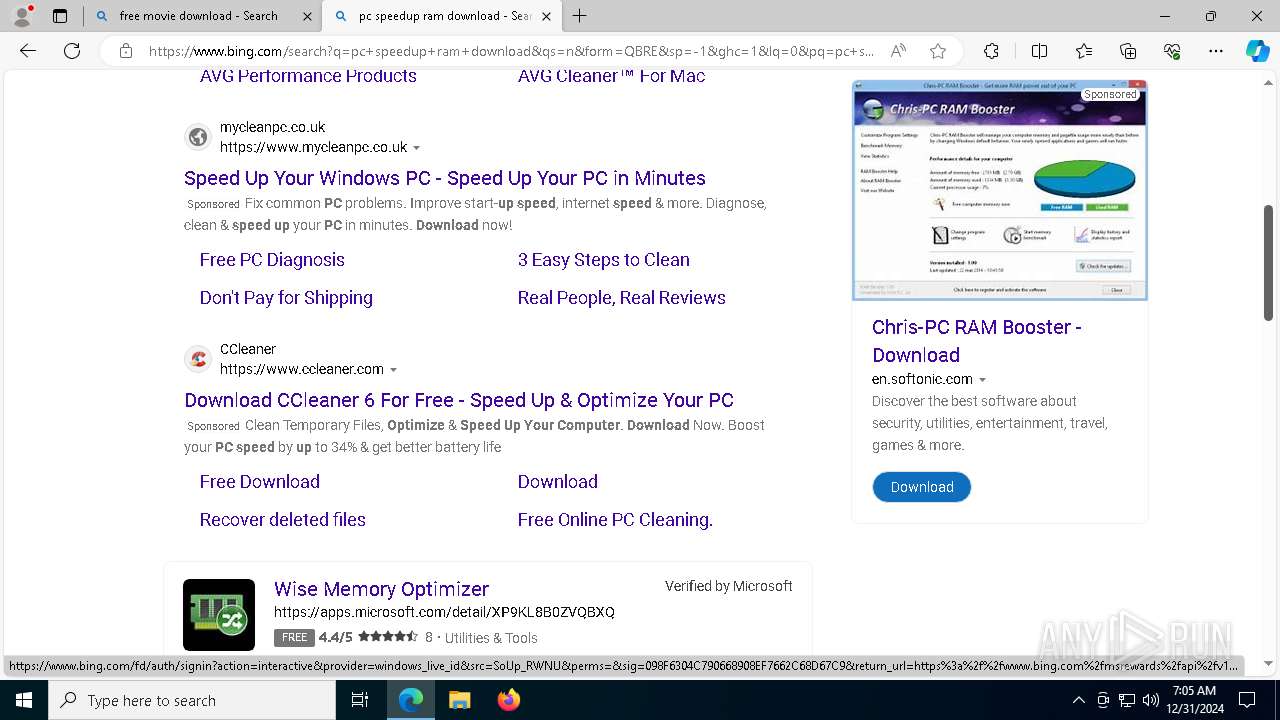Add this page to favorites star
Image resolution: width=1280 pixels, height=720 pixels.
937,51
